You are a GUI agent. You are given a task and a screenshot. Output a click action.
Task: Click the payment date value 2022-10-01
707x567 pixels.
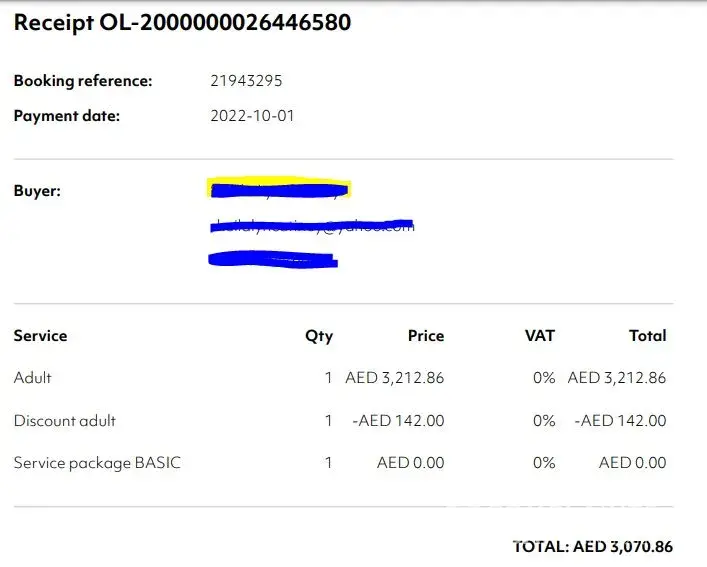[252, 115]
